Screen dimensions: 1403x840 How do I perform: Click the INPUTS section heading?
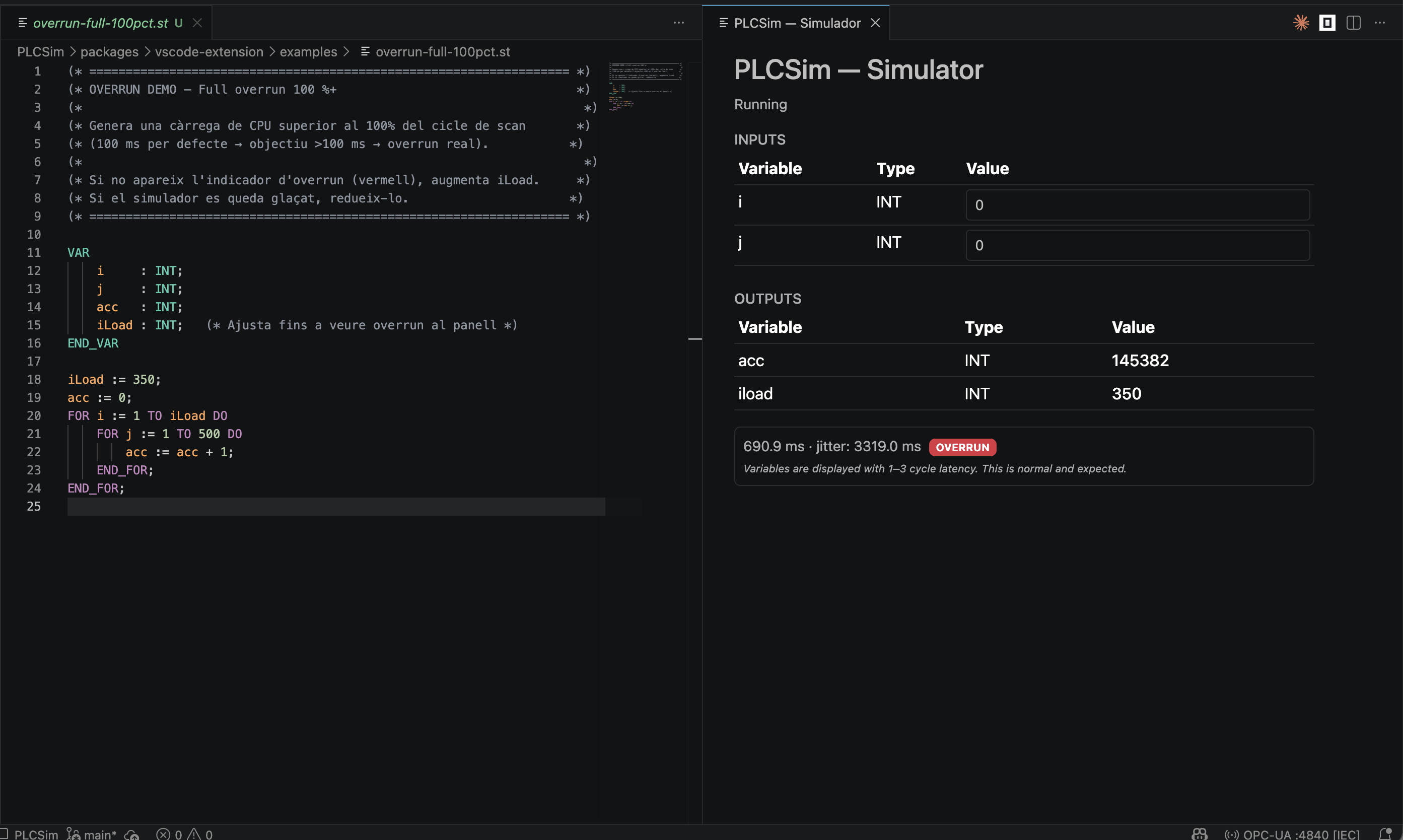click(x=759, y=140)
